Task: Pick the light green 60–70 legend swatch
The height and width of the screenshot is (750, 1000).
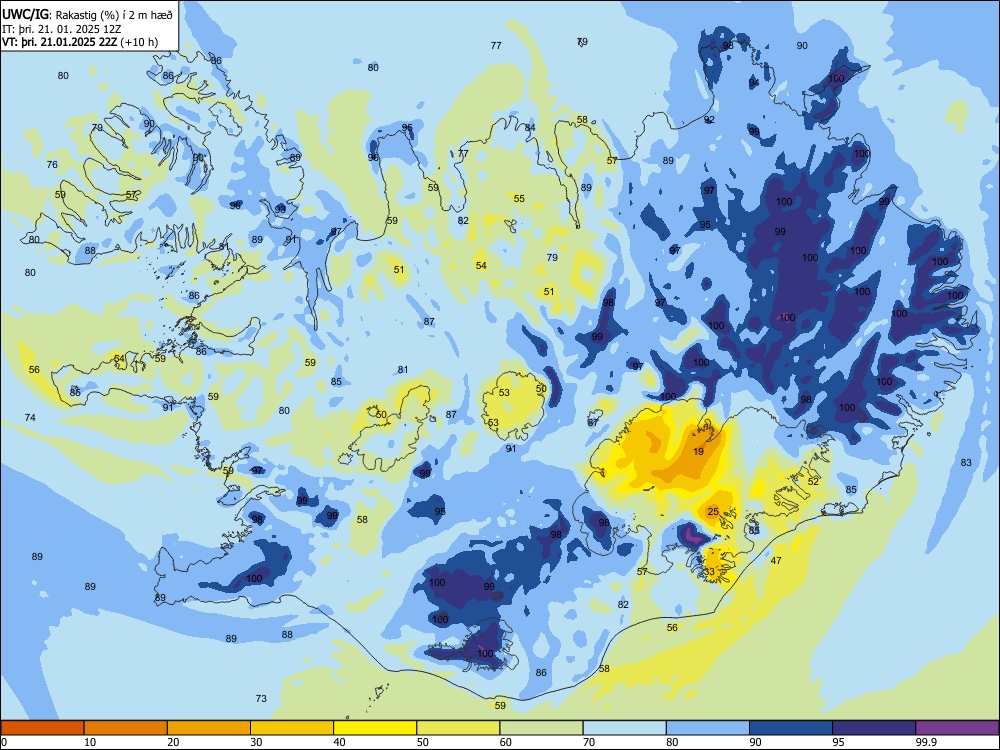Action: 541,728
